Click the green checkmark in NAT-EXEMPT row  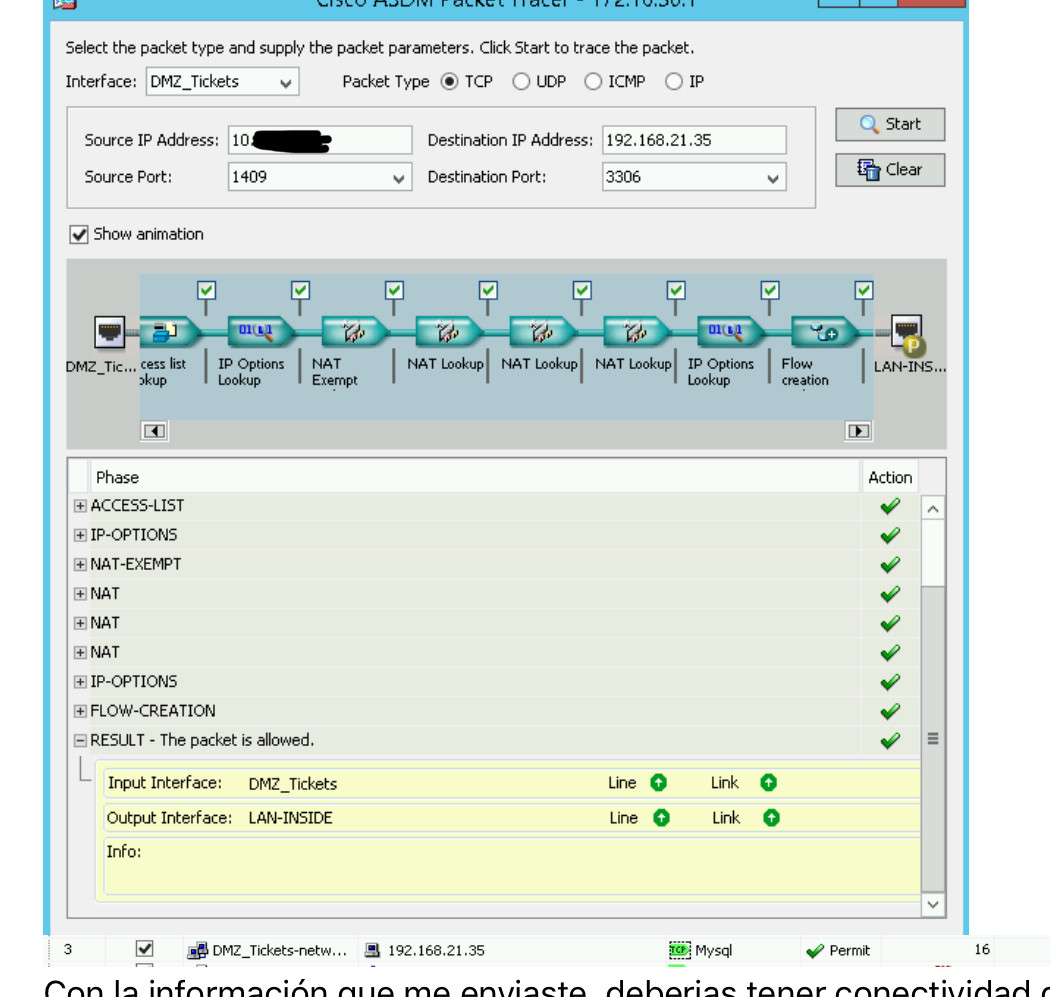[x=890, y=564]
